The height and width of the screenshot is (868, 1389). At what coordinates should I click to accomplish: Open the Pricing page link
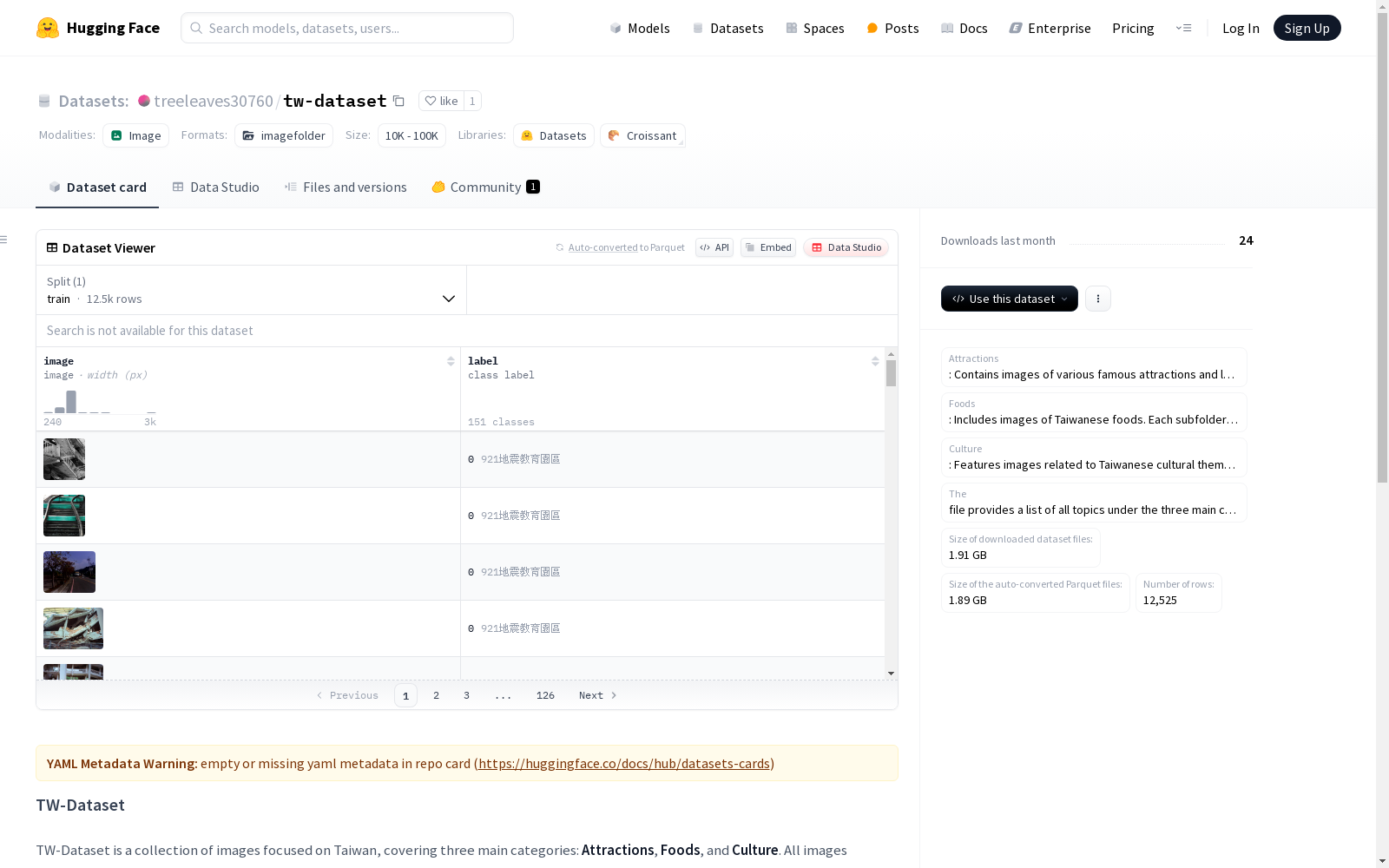[x=1133, y=28]
